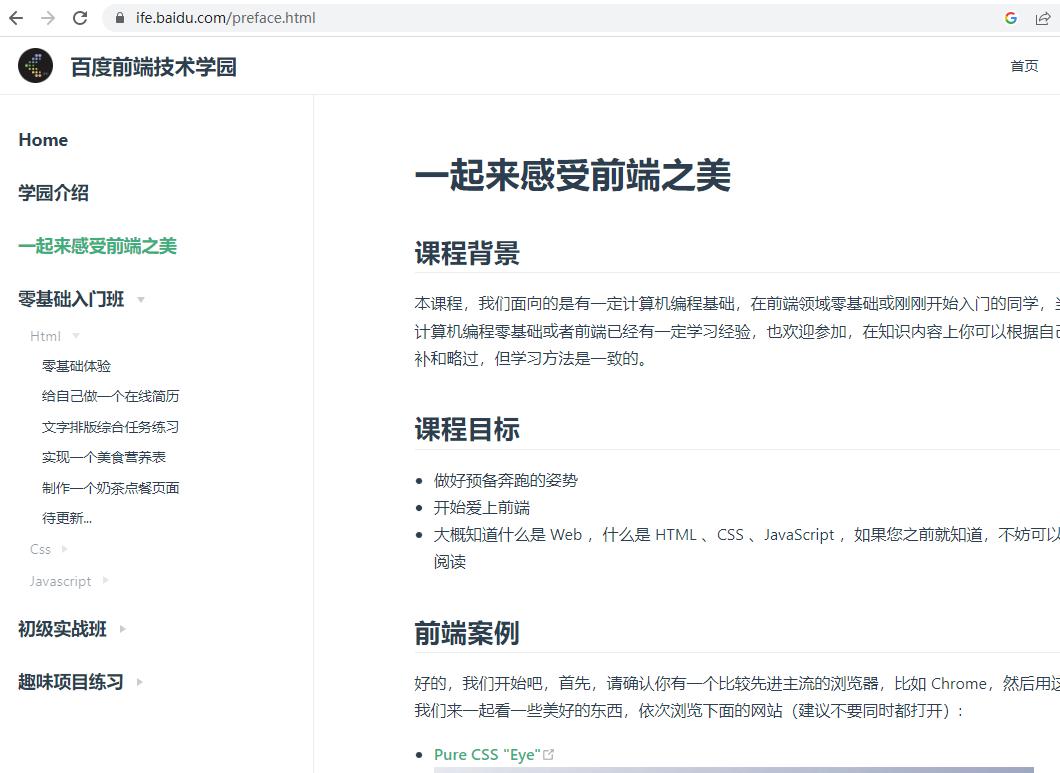The image size is (1060, 773).
Task: Expand the 零基础入门班 section
Action: 141,299
